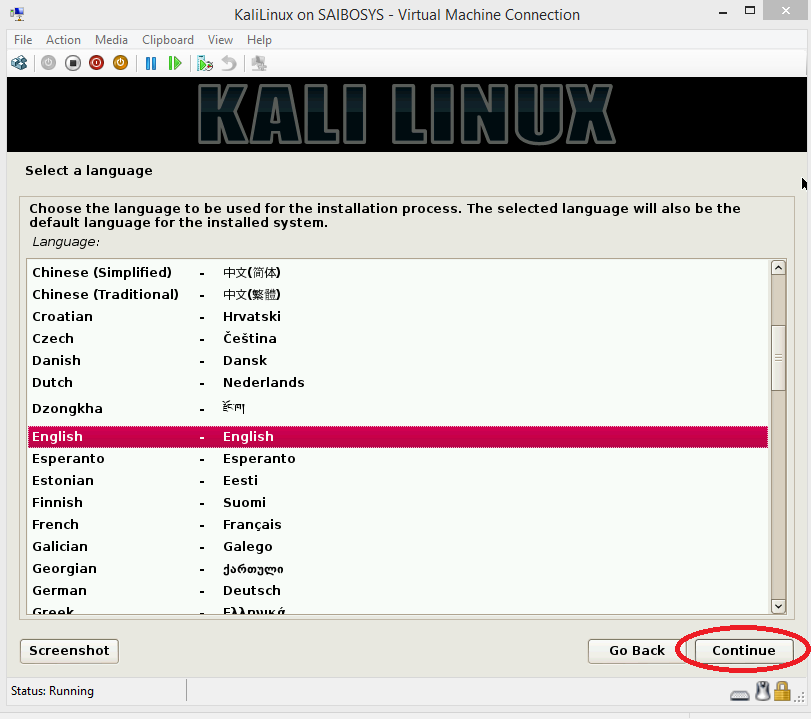Viewport: 811px width, 719px height.
Task: Choose Esperanto language row
Action: pos(398,459)
